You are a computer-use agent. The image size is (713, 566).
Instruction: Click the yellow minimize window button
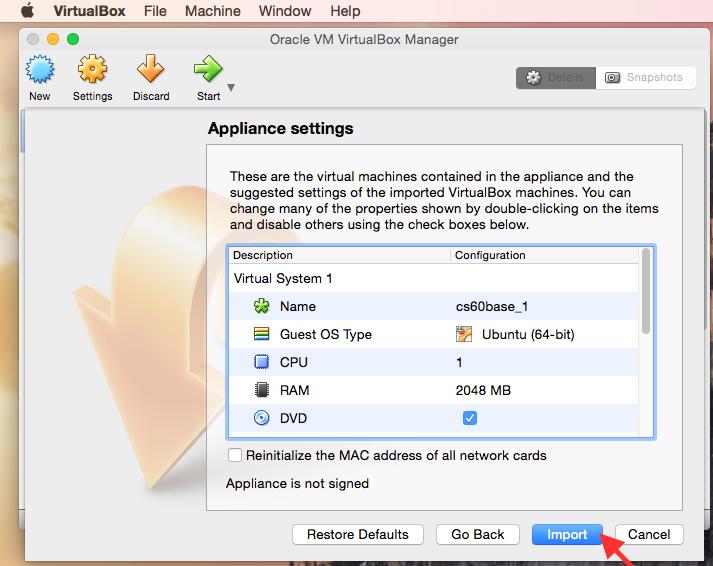click(x=53, y=39)
